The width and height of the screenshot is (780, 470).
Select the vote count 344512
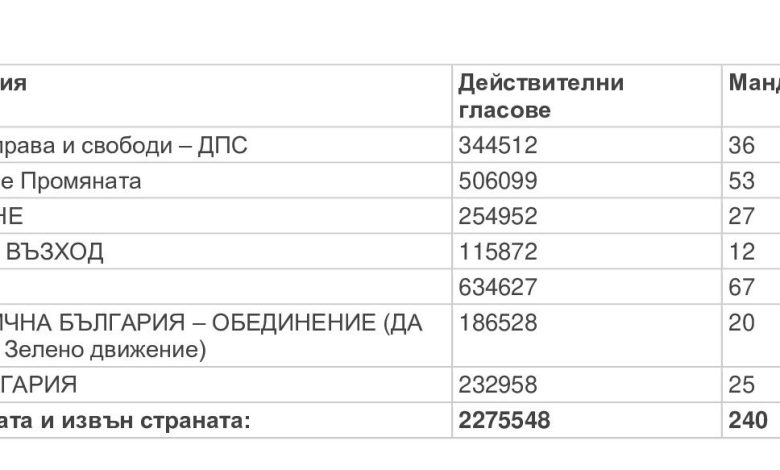498,145
